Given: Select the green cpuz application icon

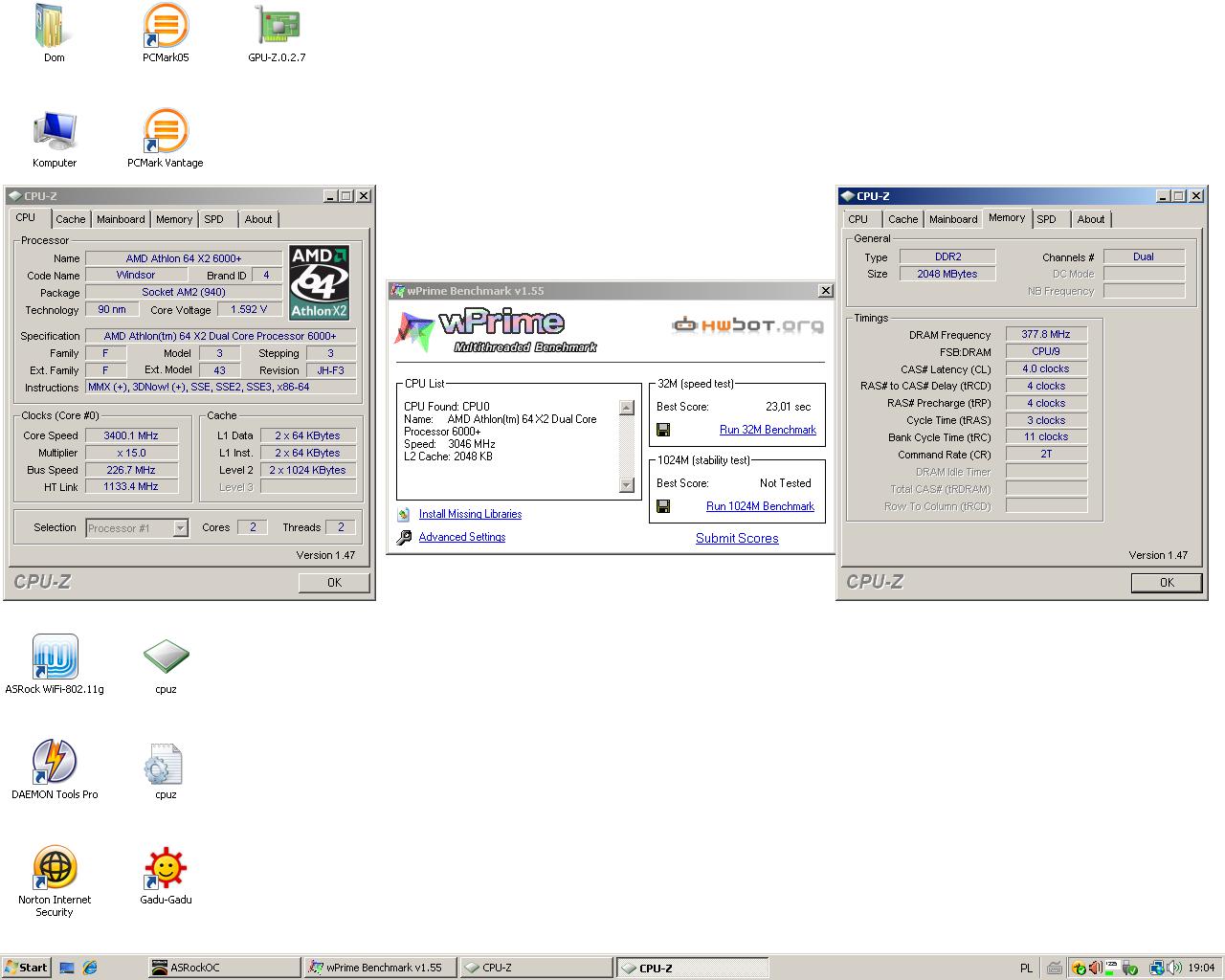Looking at the screenshot, I should click(166, 657).
